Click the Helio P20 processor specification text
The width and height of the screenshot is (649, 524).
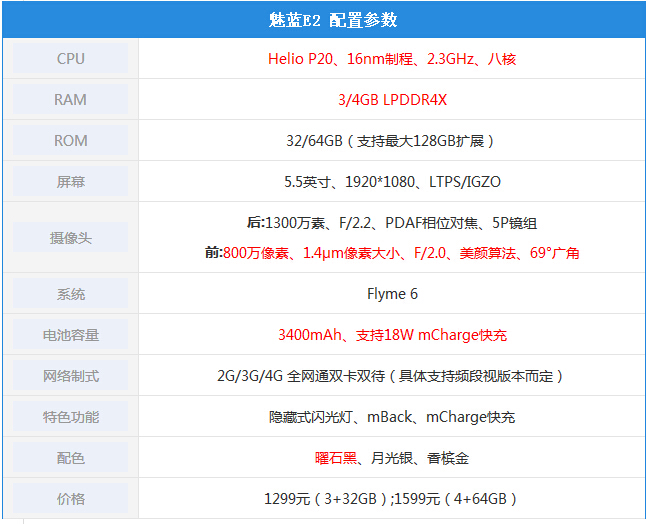pos(392,59)
